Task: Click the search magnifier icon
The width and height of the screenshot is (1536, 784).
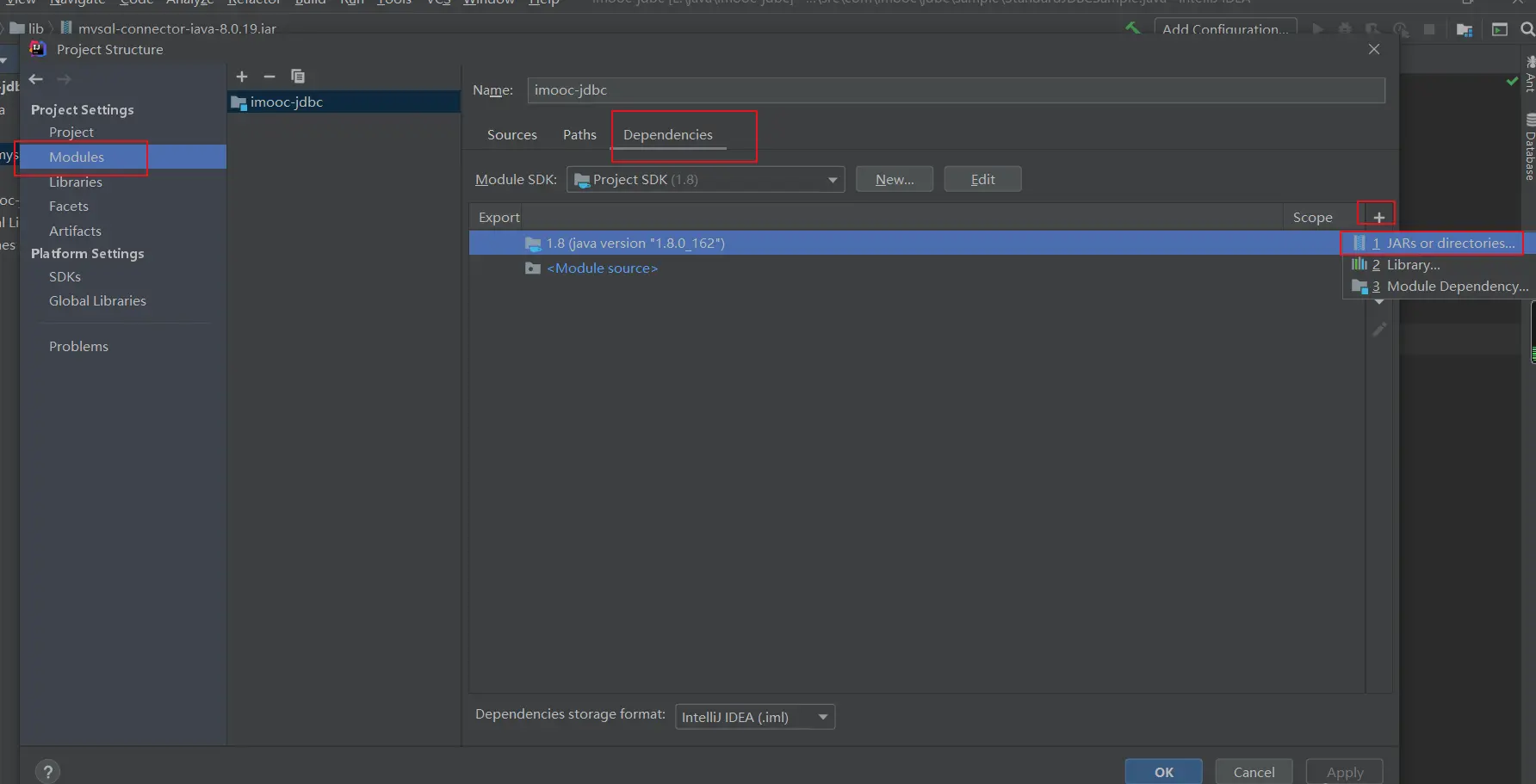Action: (x=1527, y=29)
